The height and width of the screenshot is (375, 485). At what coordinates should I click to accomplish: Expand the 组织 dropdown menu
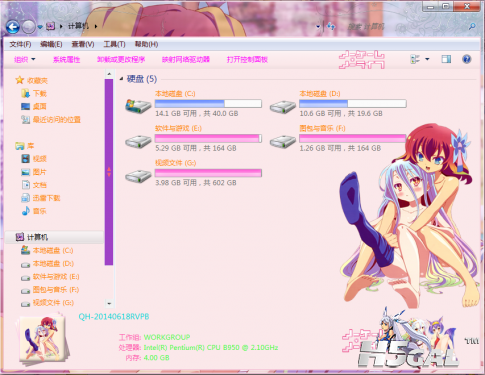point(25,60)
